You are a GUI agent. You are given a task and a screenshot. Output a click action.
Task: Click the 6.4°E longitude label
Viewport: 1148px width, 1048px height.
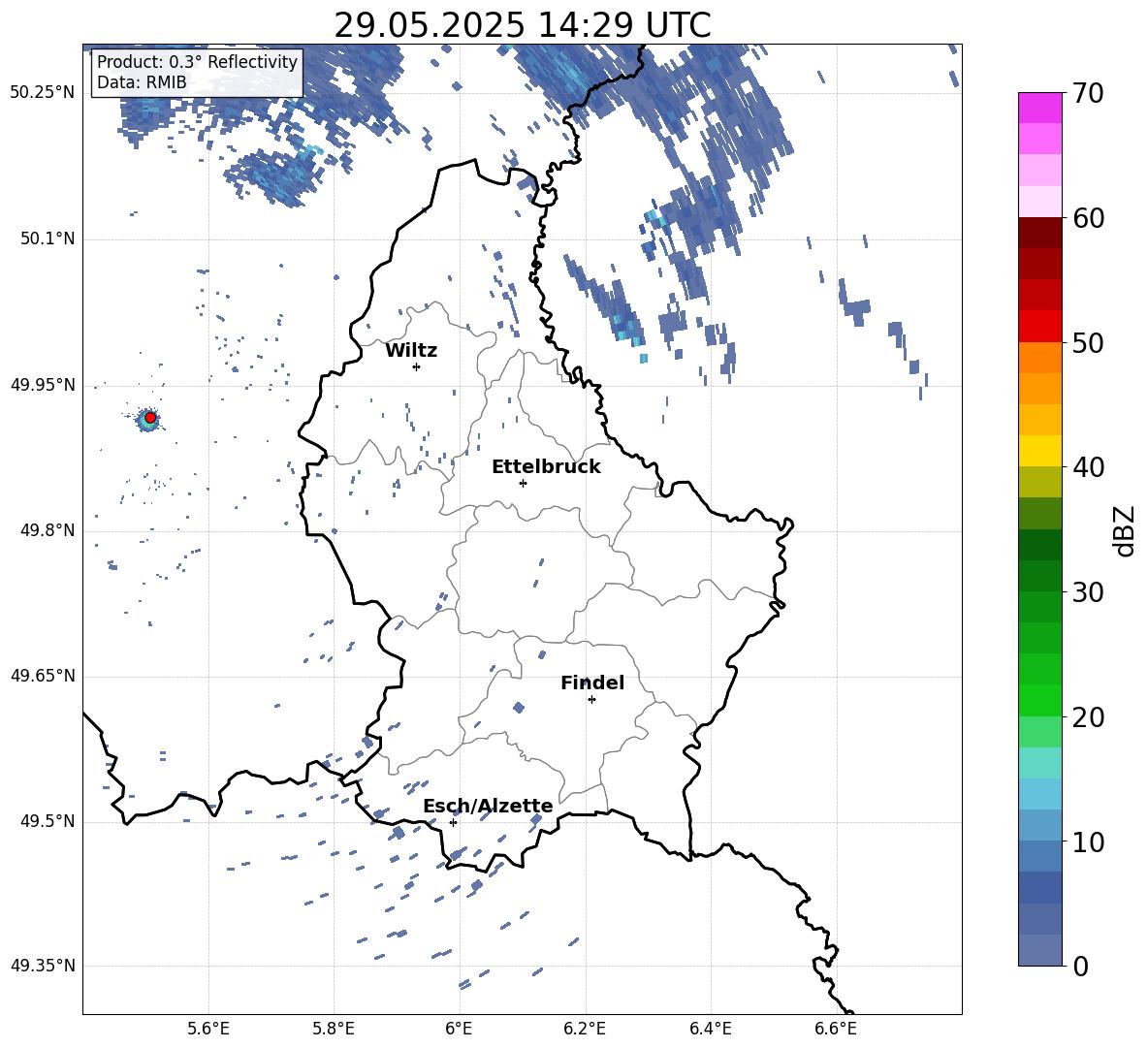(x=710, y=1029)
